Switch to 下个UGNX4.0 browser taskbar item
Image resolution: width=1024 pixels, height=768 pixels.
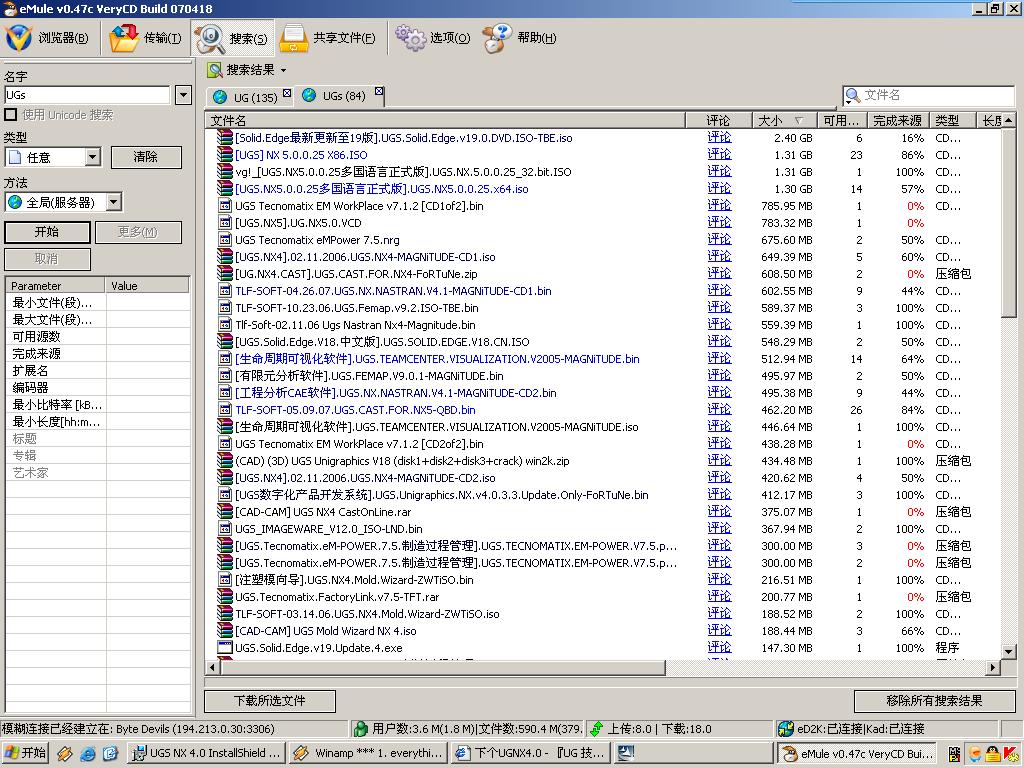pyautogui.click(x=530, y=753)
